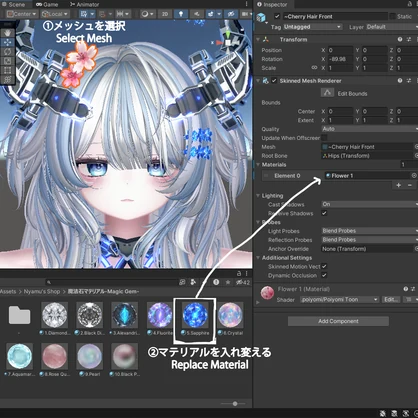This screenshot has width=418, height=418.
Task: Toggle the Static checkbox
Action: tap(393, 16)
